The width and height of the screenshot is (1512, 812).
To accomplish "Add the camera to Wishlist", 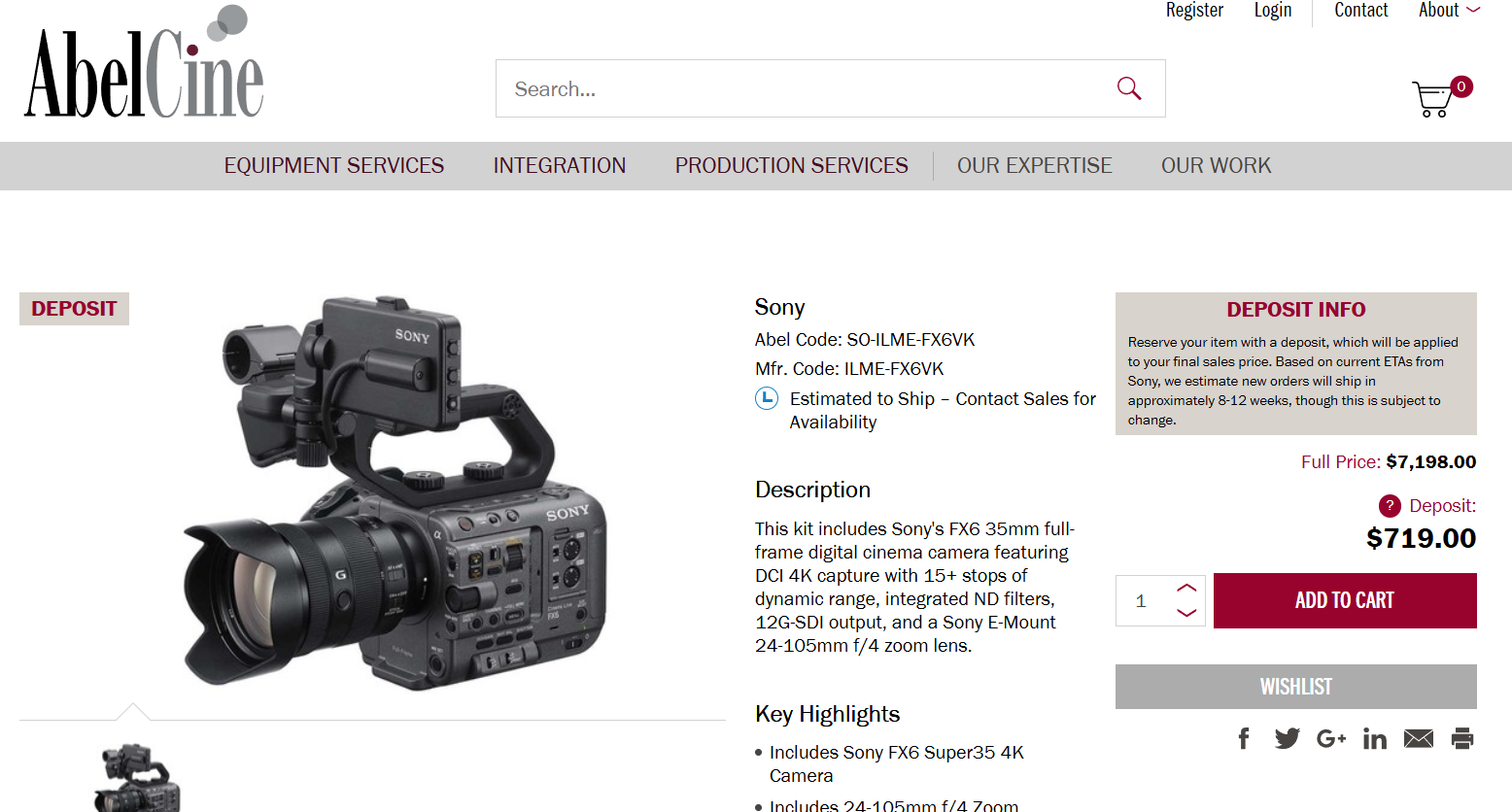I will 1295,687.
